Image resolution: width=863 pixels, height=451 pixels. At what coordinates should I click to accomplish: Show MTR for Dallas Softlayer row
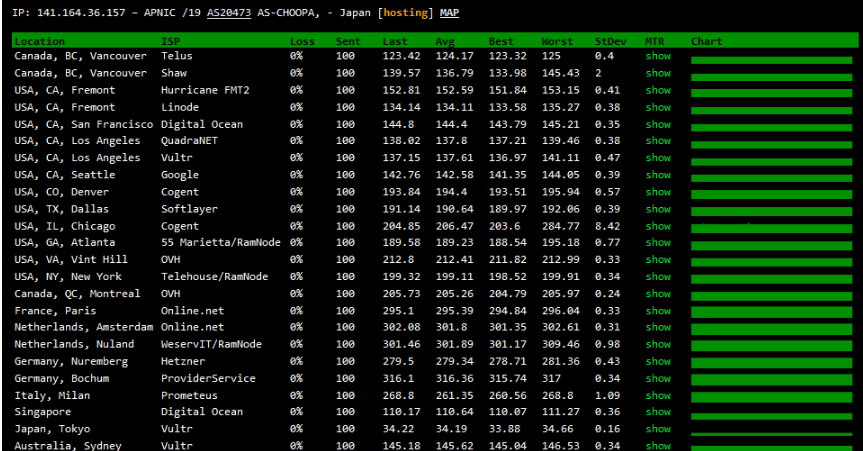(658, 209)
